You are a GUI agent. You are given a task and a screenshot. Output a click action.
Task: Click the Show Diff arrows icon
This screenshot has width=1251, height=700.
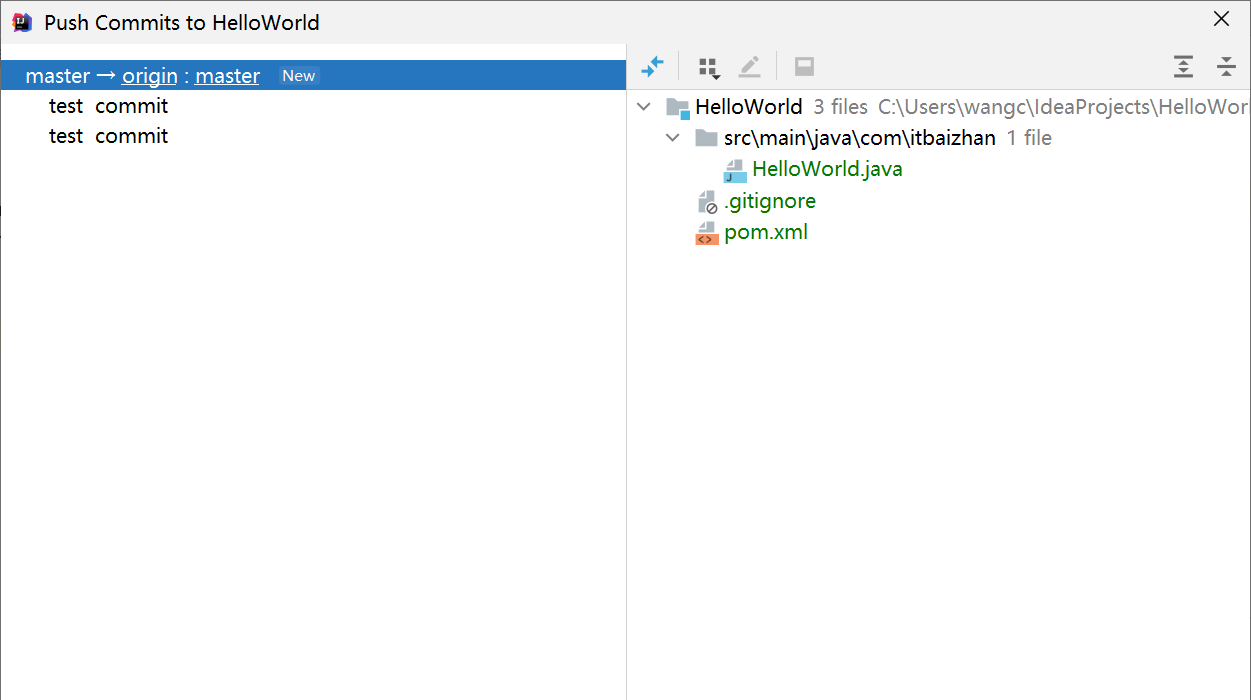[x=652, y=67]
